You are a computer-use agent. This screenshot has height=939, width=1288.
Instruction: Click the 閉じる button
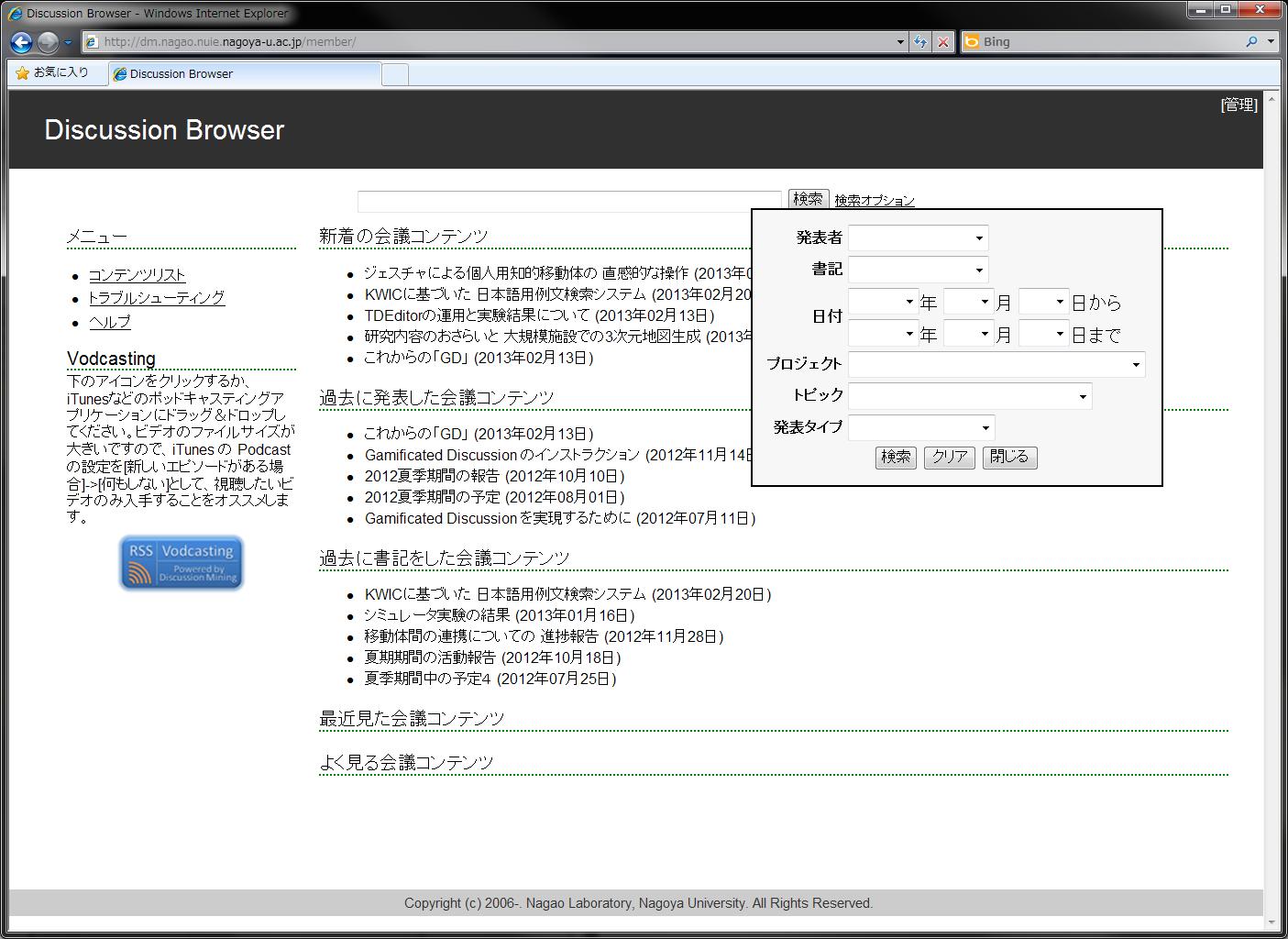click(x=1009, y=458)
